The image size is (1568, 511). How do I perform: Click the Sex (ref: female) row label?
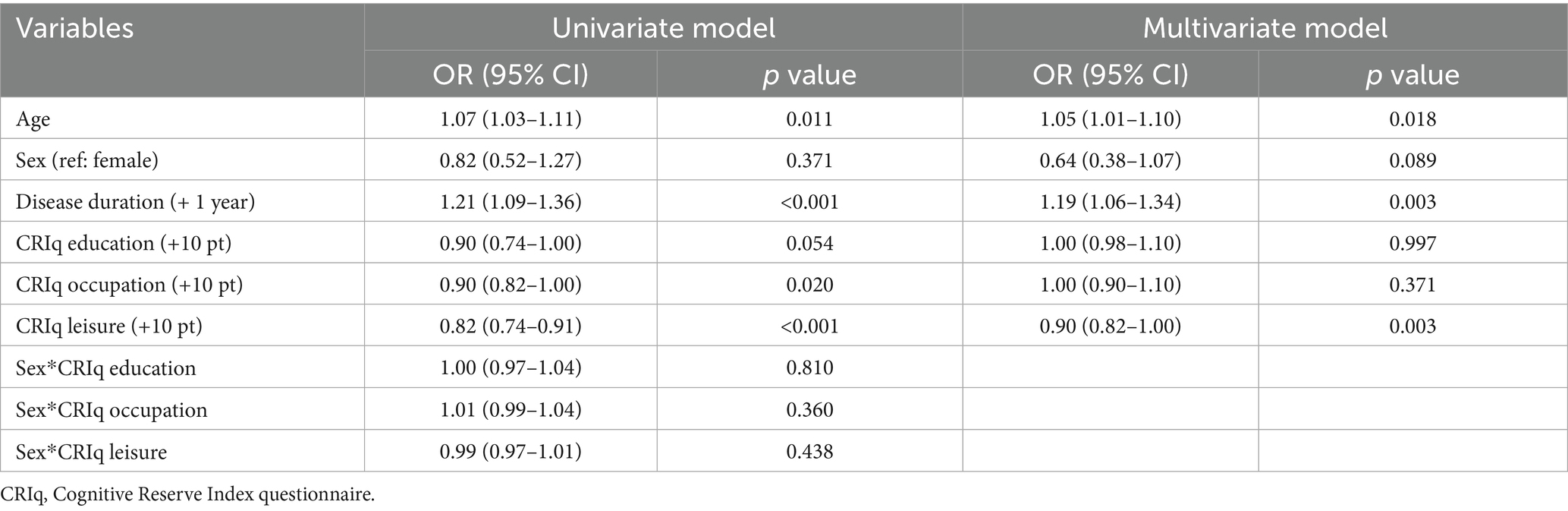(87, 161)
